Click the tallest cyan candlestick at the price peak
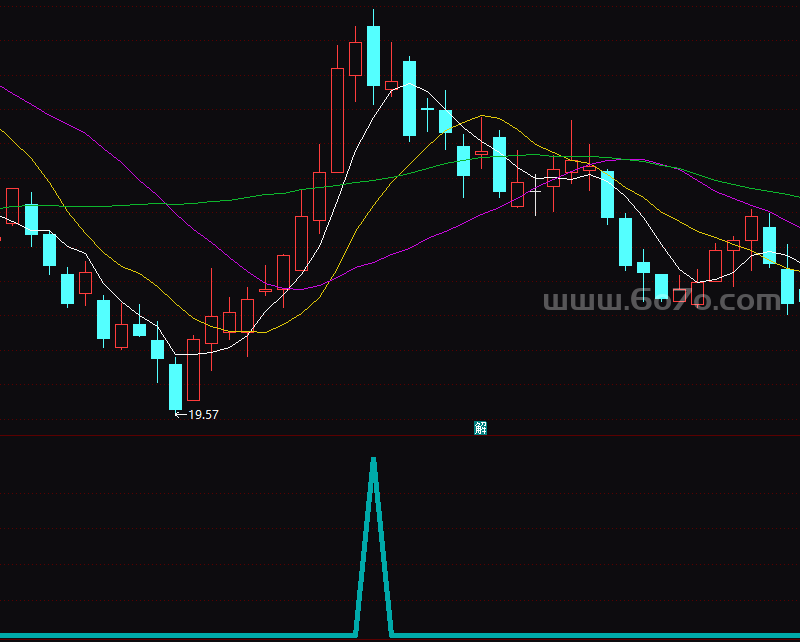800x642 pixels. (373, 56)
